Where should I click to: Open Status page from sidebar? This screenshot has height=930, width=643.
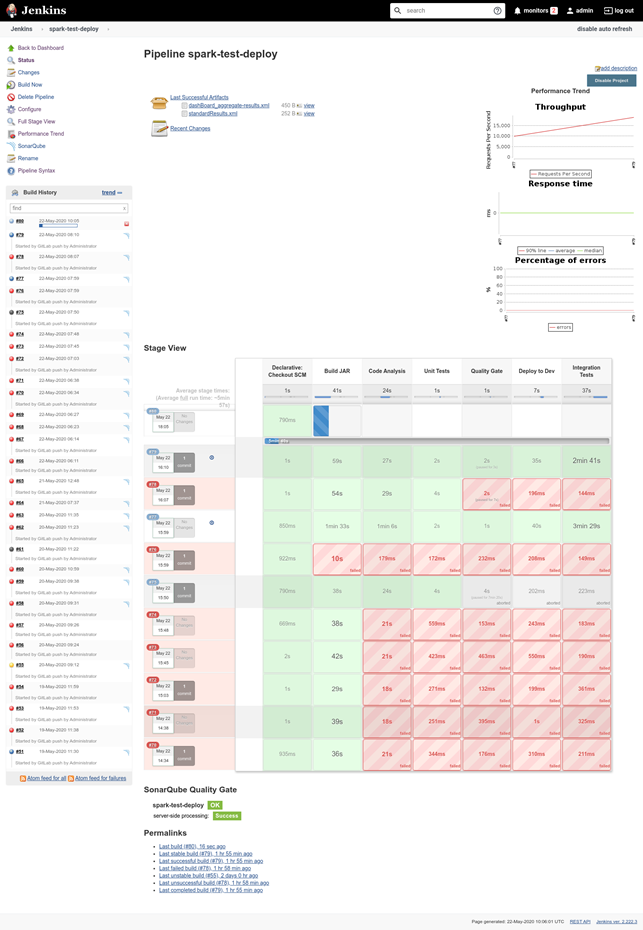point(26,60)
